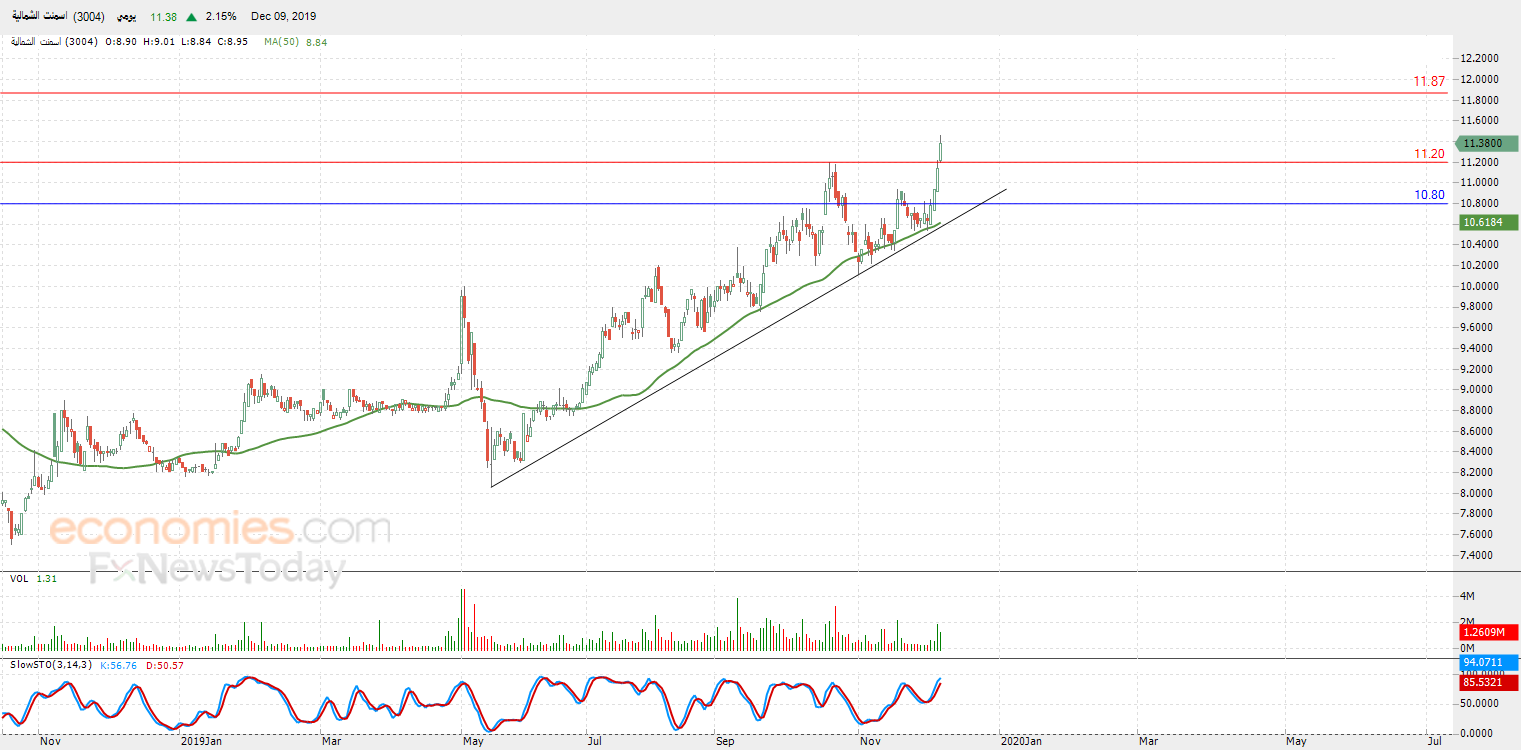Click the H:9.01 high value
This screenshot has width=1521, height=750.
point(160,42)
